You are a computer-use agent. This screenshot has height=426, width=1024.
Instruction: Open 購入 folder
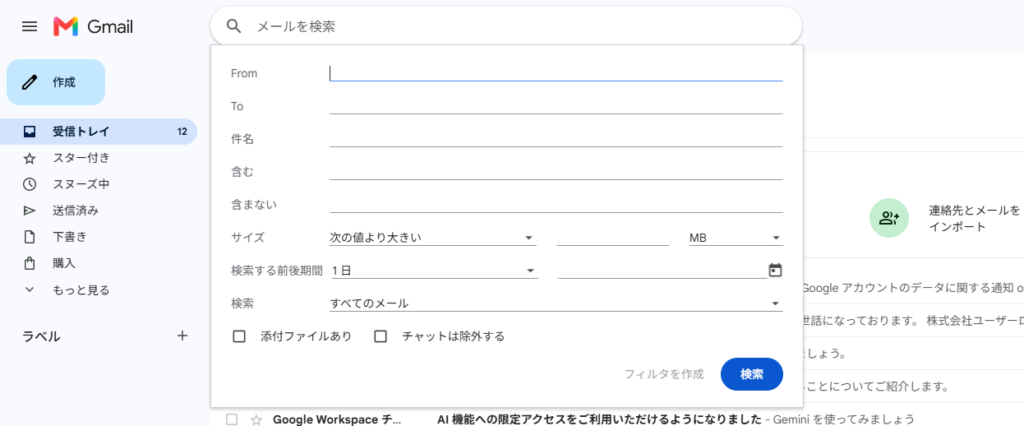click(98, 263)
